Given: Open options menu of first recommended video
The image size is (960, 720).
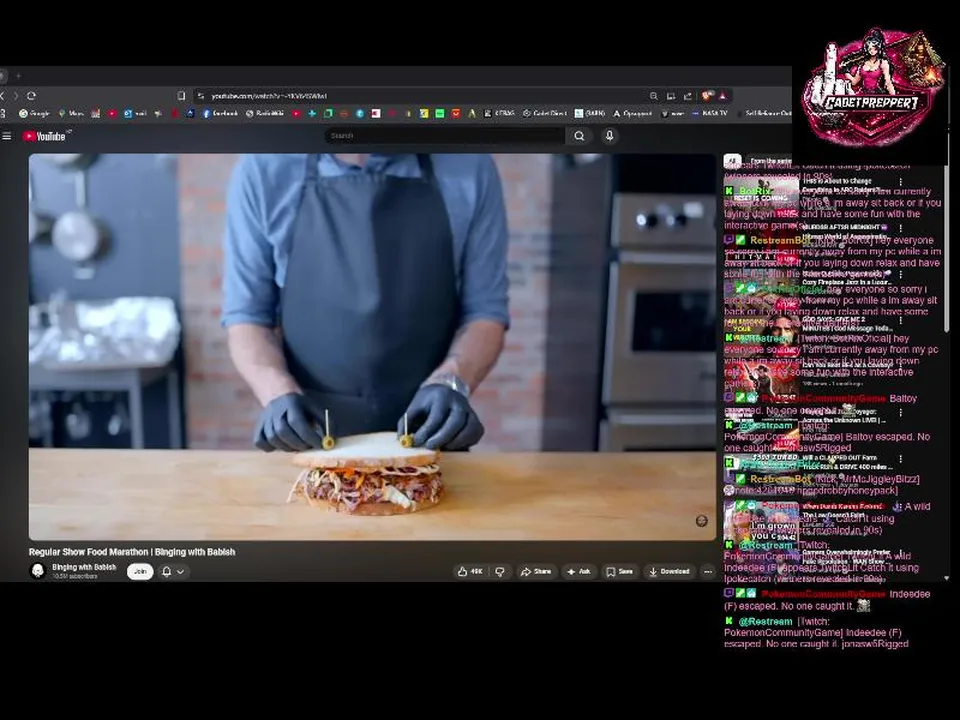Looking at the screenshot, I should click(x=901, y=182).
